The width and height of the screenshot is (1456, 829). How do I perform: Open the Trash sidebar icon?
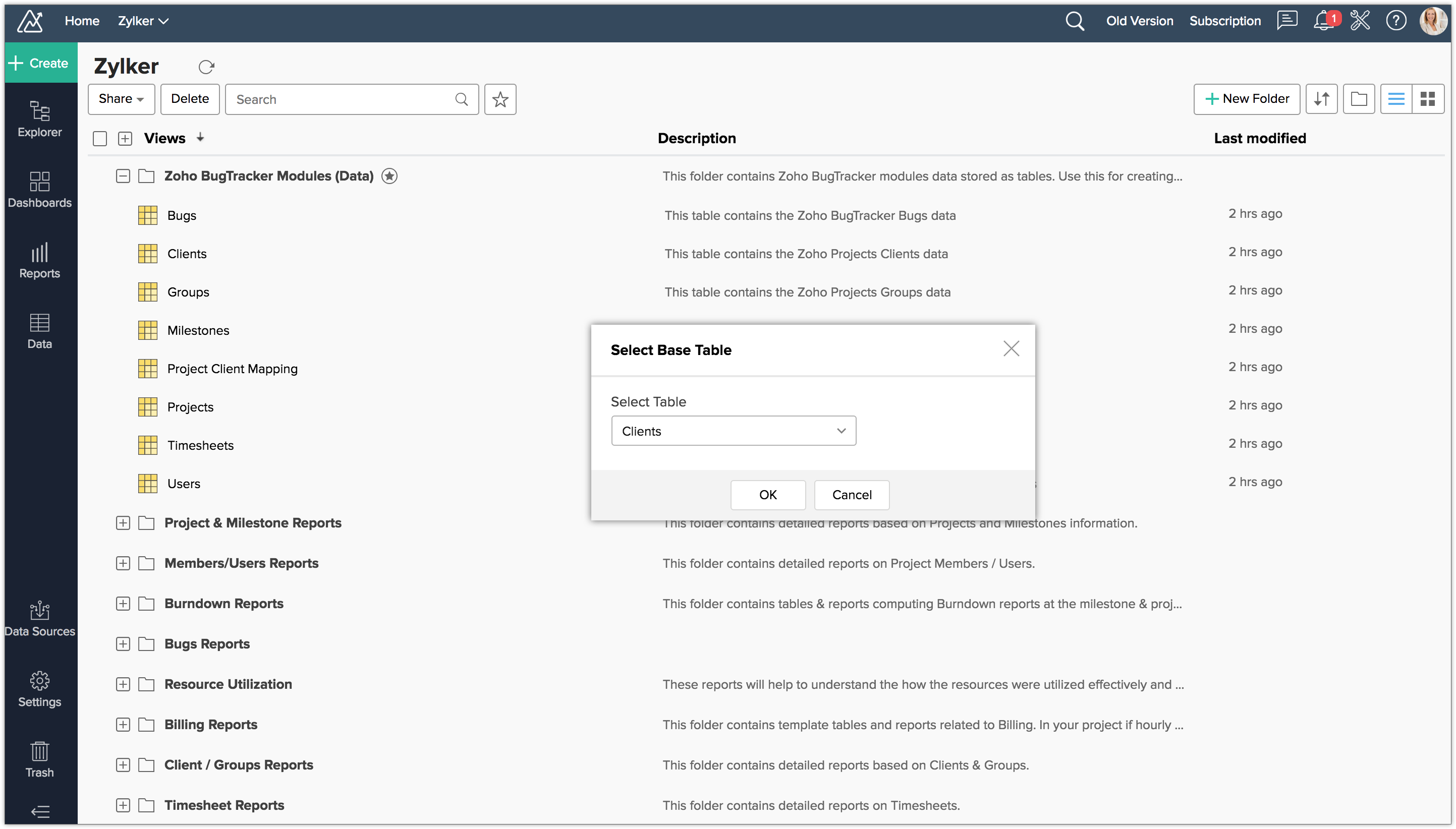click(39, 759)
